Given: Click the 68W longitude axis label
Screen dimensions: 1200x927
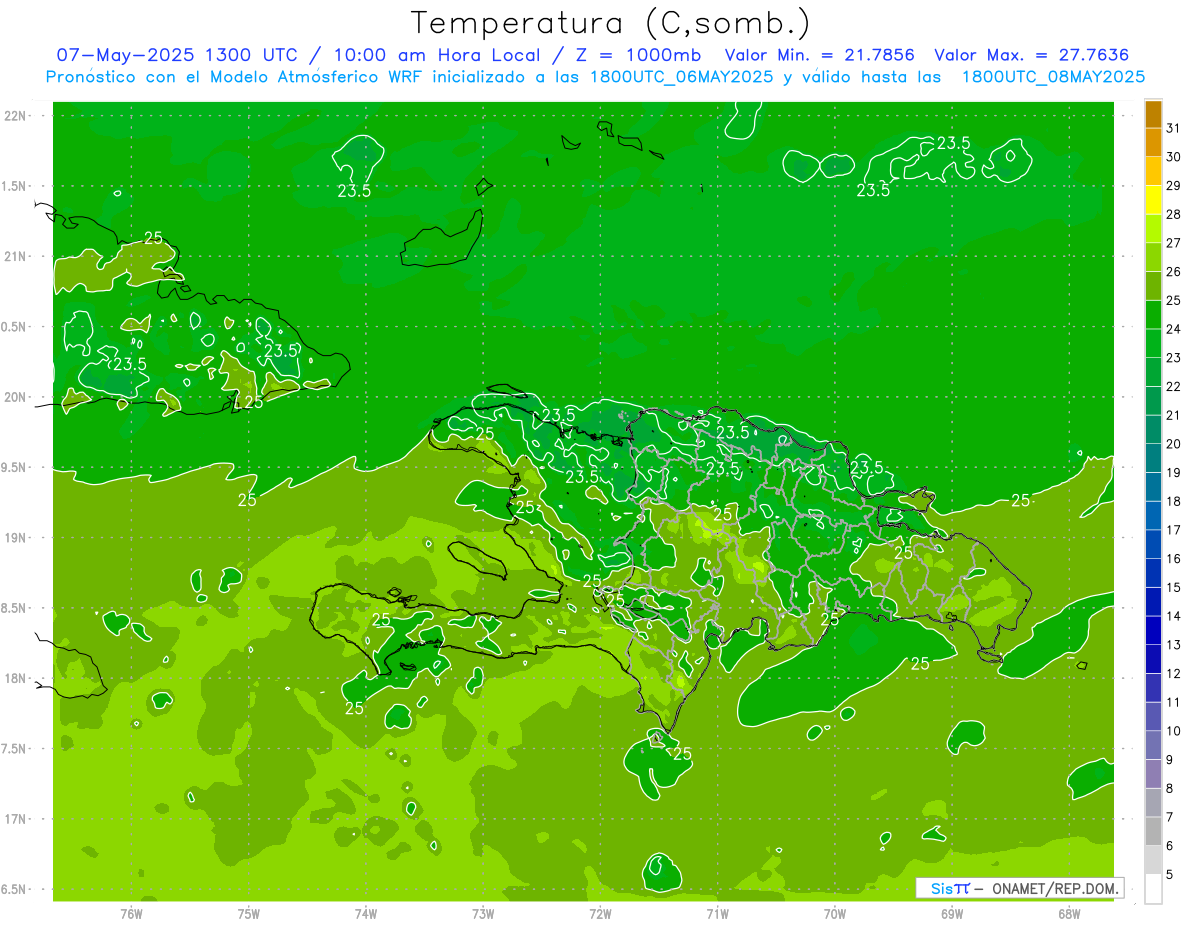Looking at the screenshot, I should [1069, 913].
